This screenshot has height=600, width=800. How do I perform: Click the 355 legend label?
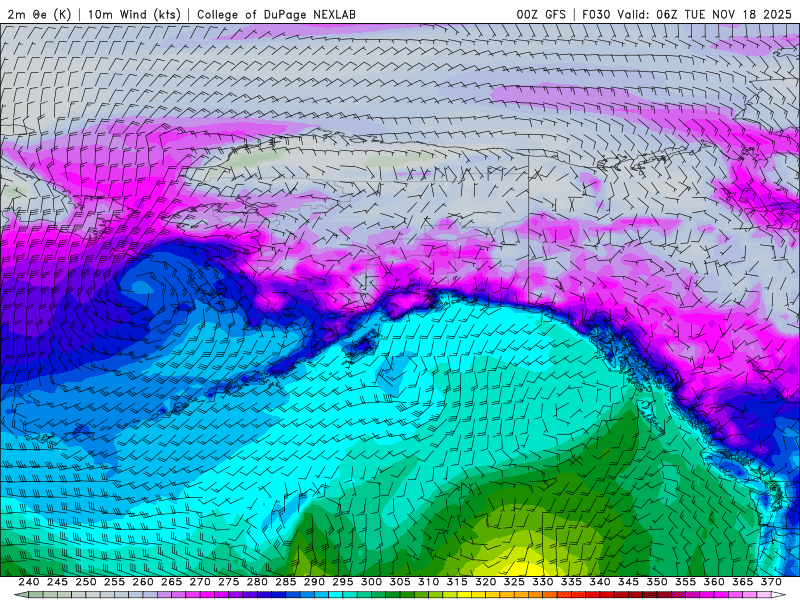[686, 582]
